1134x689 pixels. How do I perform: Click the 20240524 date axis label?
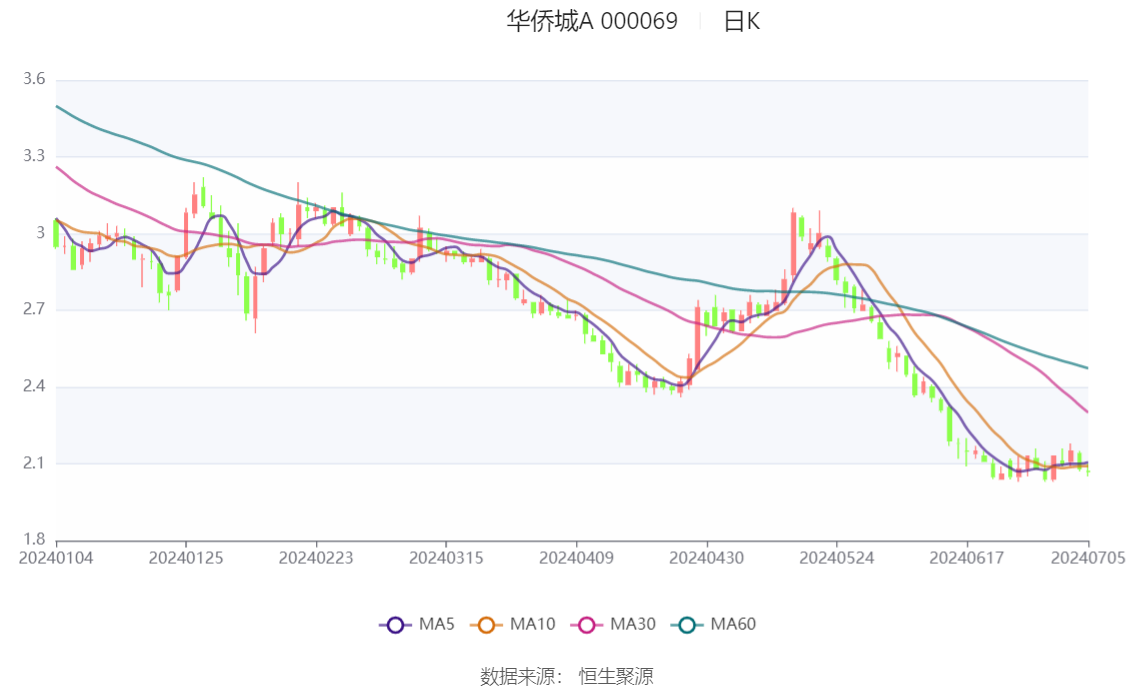pyautogui.click(x=837, y=558)
